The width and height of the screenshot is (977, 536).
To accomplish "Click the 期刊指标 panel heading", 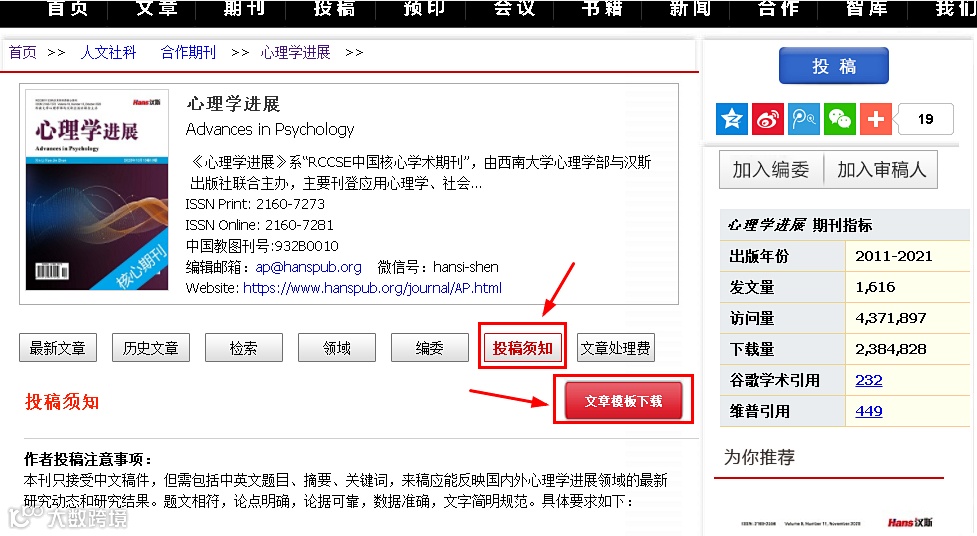I will (x=799, y=225).
